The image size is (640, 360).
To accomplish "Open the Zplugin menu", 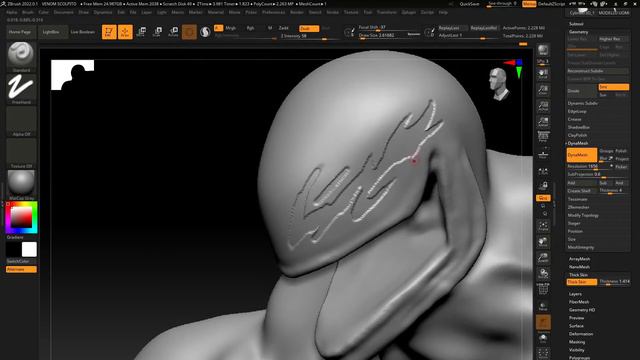I will 409,12.
